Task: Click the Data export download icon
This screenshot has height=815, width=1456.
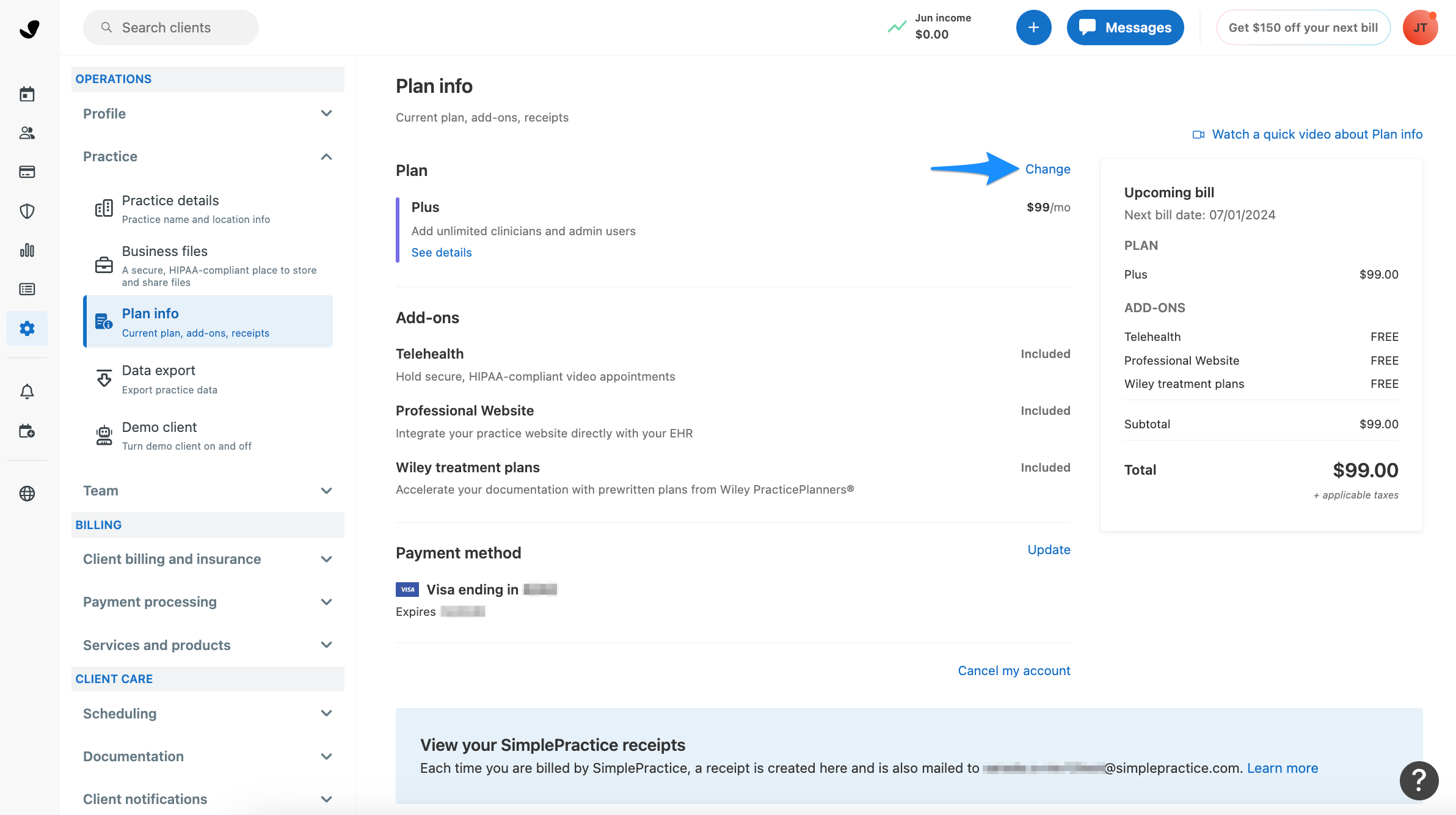Action: tap(104, 378)
